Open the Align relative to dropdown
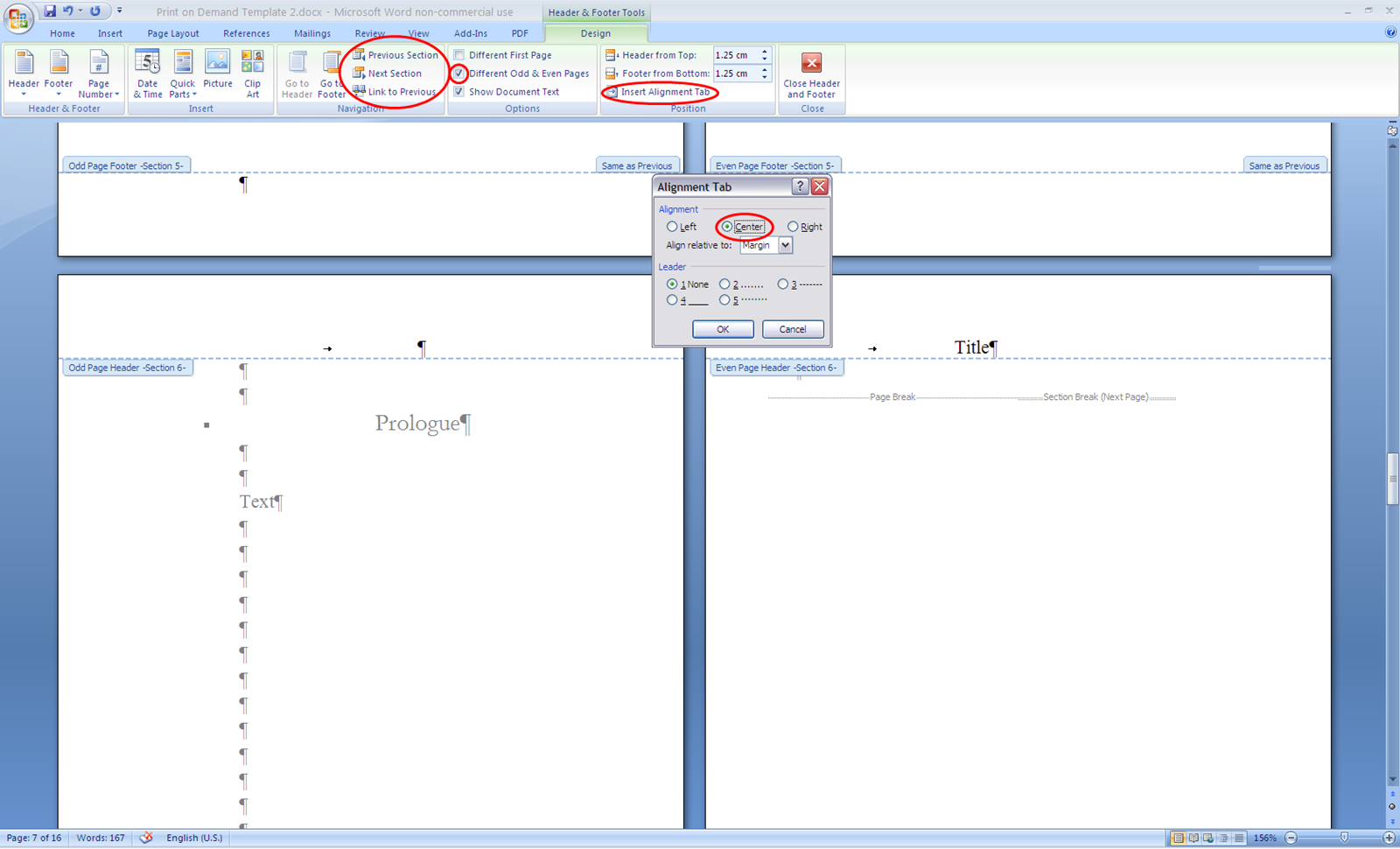 (x=785, y=245)
